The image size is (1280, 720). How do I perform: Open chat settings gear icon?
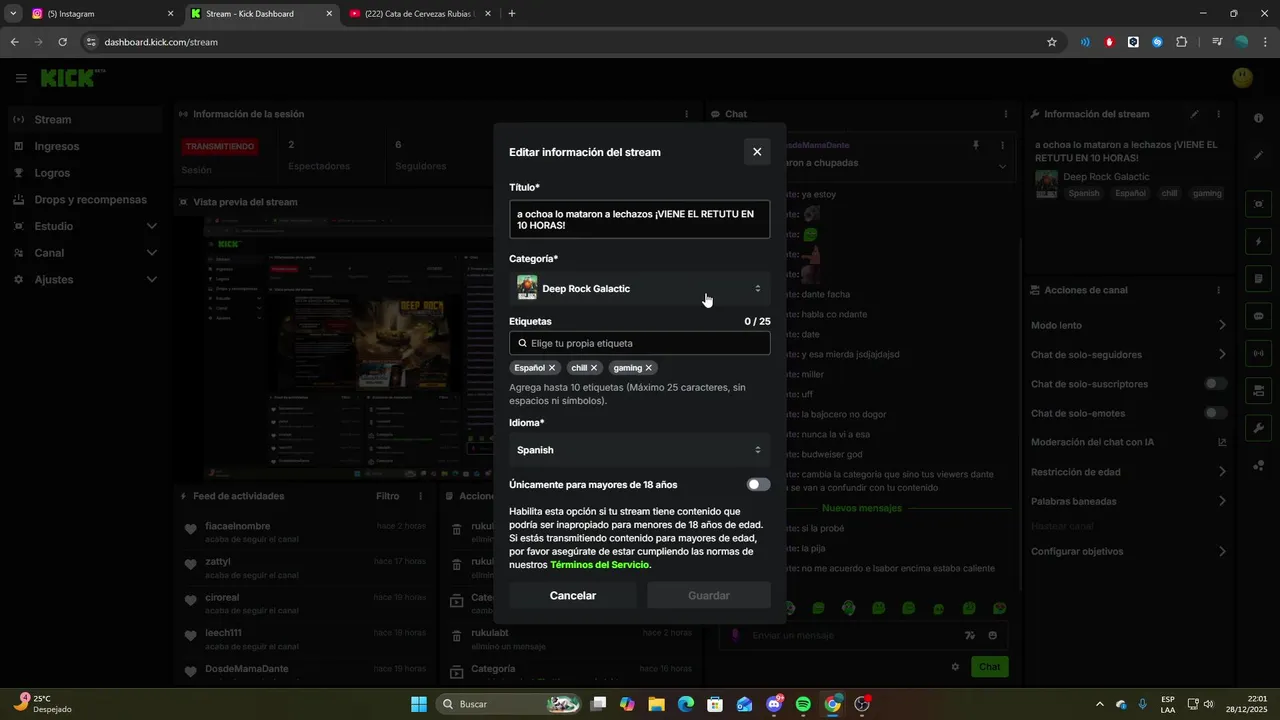955,667
